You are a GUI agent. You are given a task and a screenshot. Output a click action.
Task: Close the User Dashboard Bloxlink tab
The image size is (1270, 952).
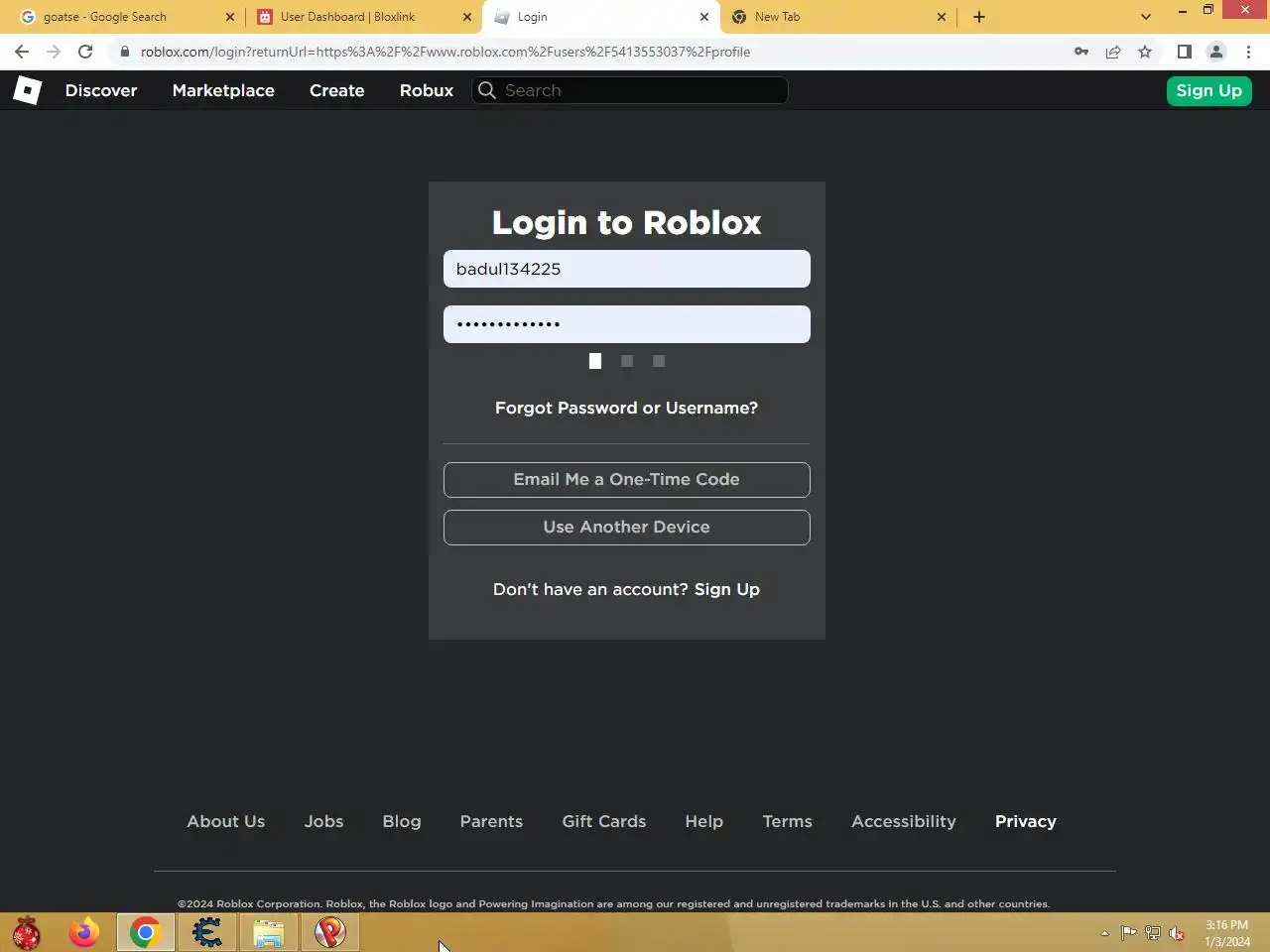click(467, 17)
